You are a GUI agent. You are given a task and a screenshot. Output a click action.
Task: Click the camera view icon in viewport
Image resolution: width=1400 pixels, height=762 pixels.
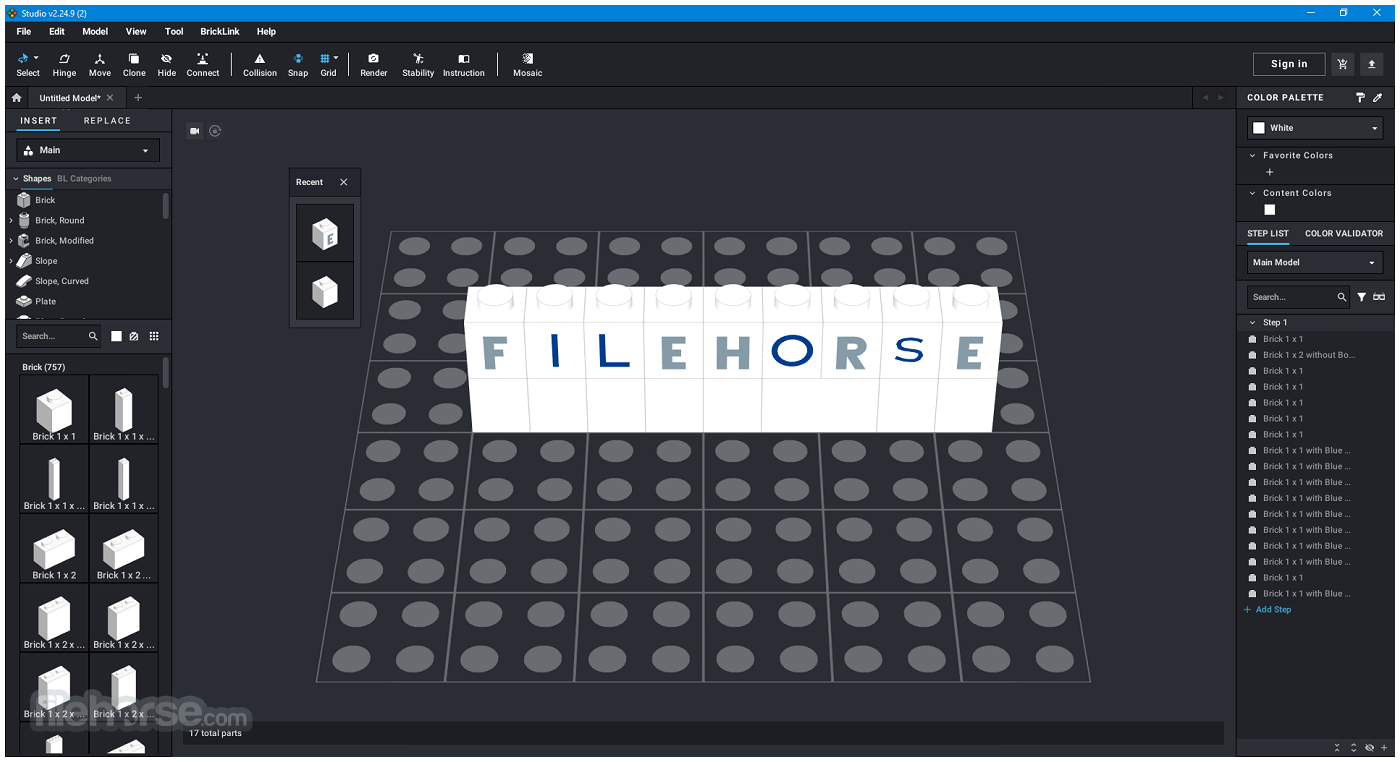pos(195,130)
